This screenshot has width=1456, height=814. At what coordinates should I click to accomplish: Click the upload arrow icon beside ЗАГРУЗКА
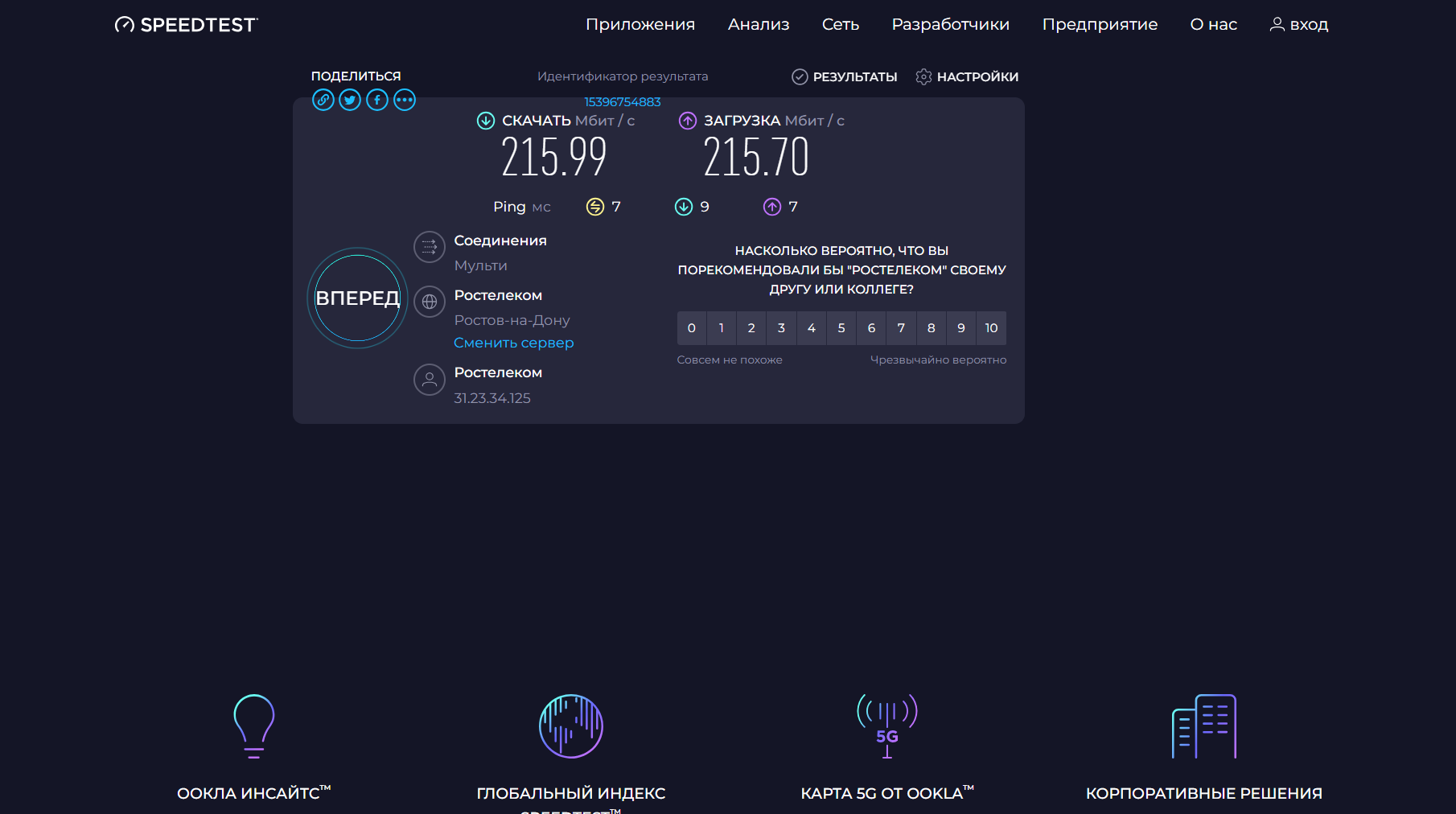click(x=688, y=121)
